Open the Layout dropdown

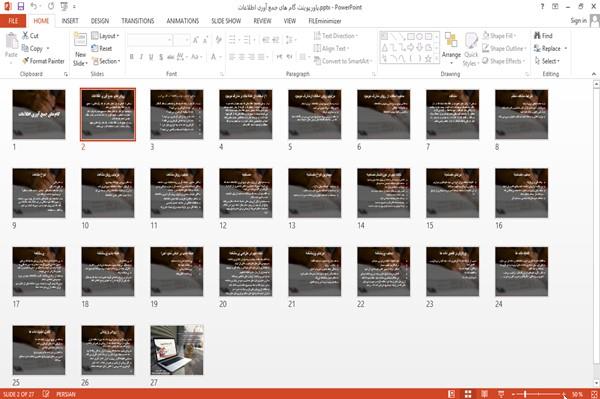point(106,36)
